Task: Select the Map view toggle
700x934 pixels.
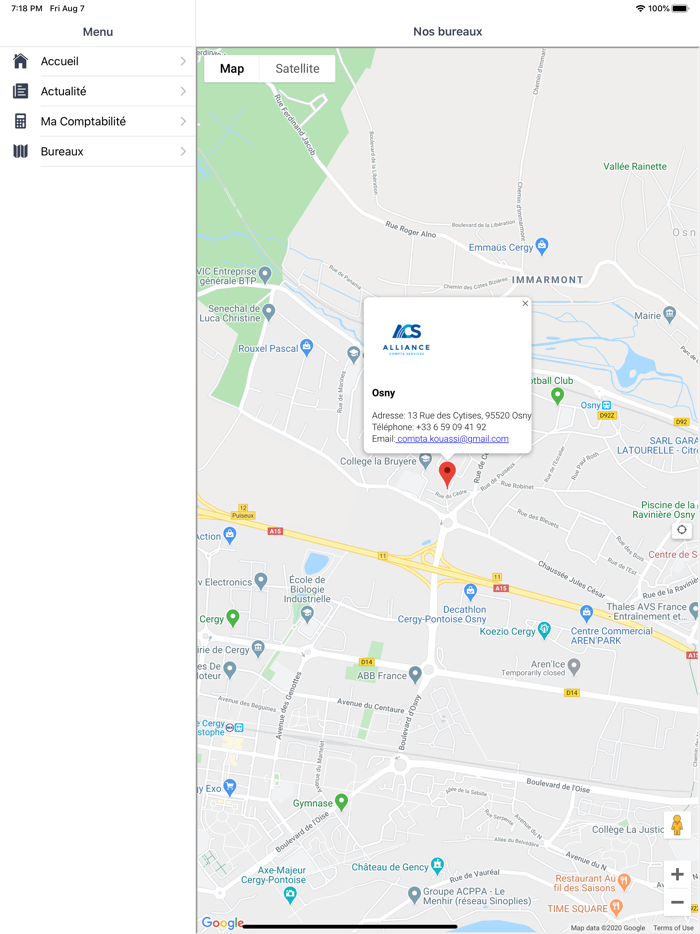Action: click(x=232, y=69)
